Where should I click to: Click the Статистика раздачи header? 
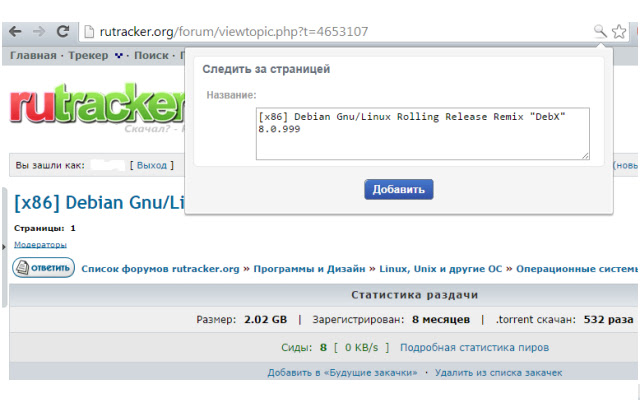point(414,295)
